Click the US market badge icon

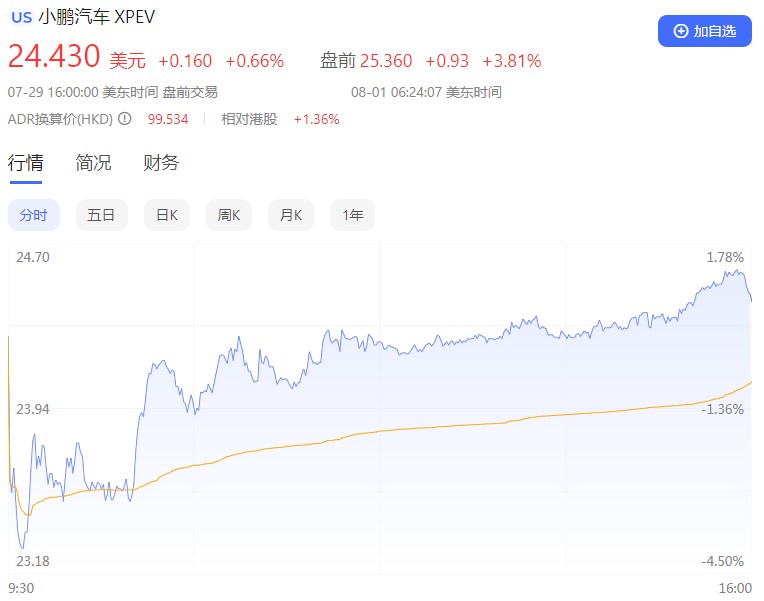click(21, 17)
